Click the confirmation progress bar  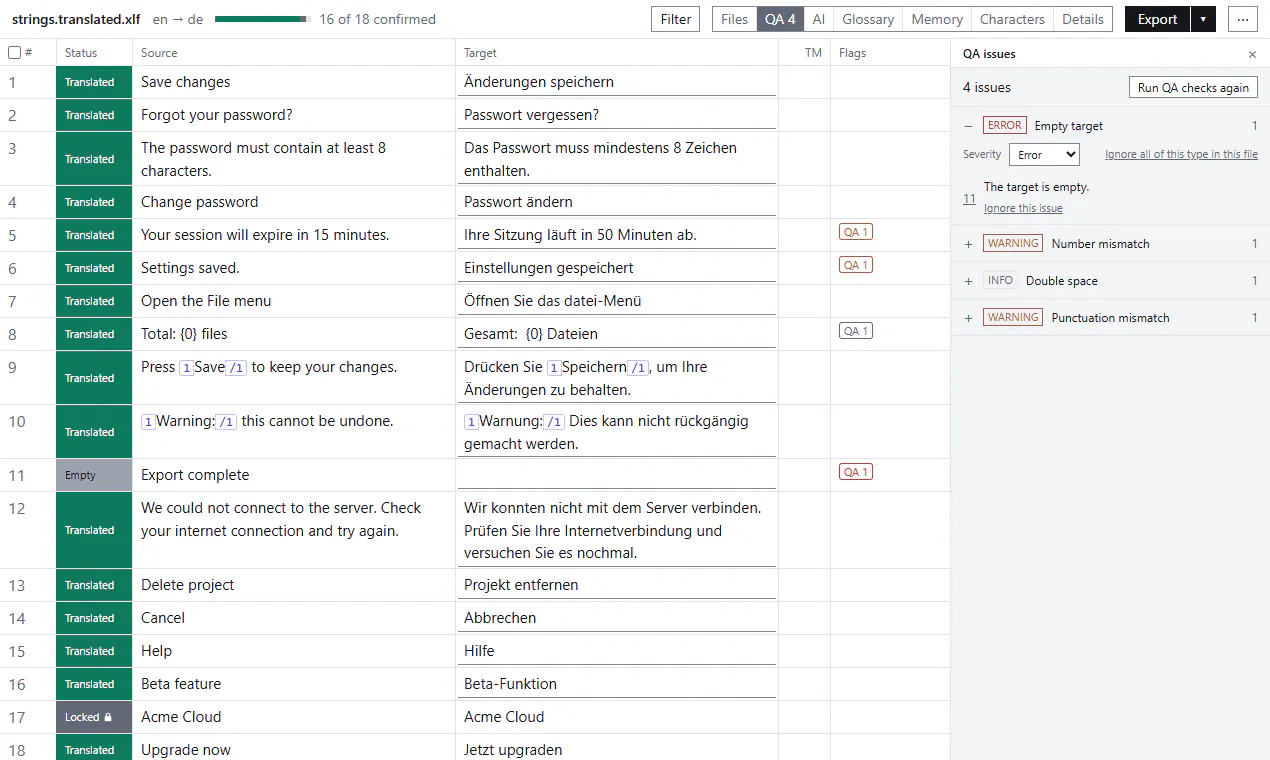pos(263,19)
